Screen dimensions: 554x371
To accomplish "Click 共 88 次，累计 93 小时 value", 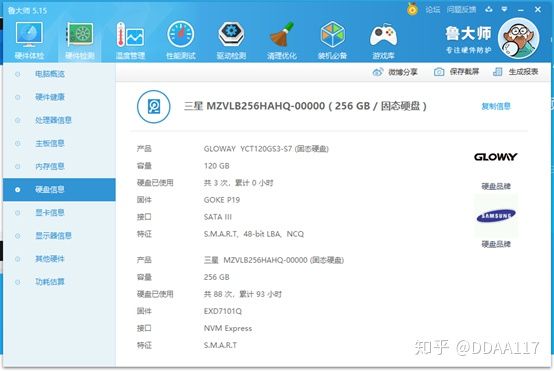I will pos(243,294).
